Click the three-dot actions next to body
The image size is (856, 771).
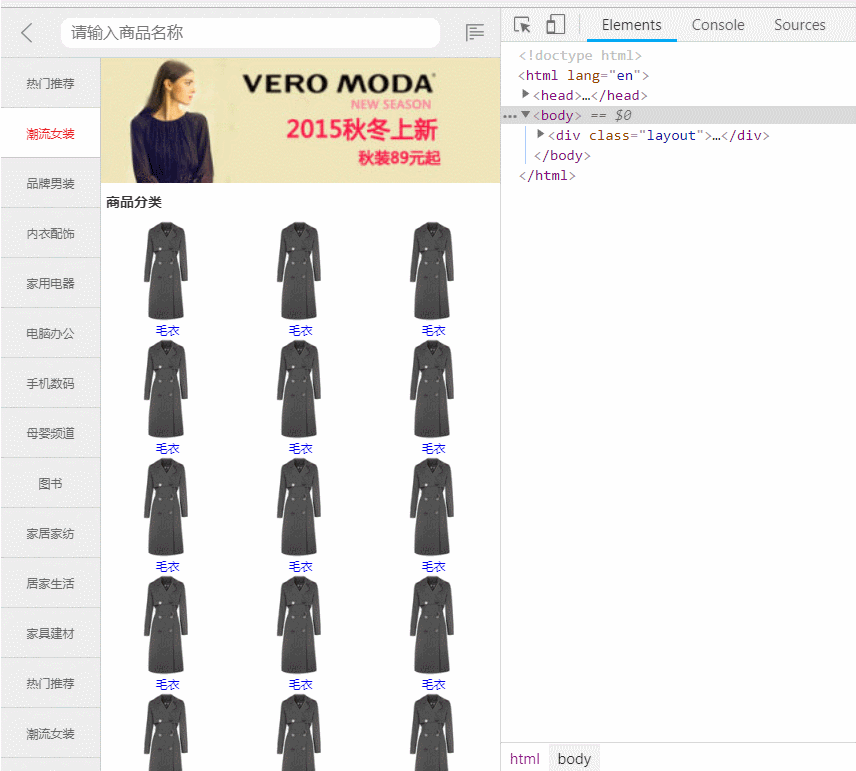click(509, 116)
